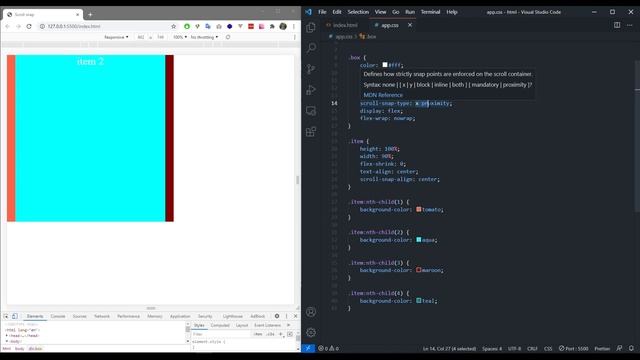Toggle the DevTools inspect element picker
This screenshot has width=640, height=360.
point(6,316)
